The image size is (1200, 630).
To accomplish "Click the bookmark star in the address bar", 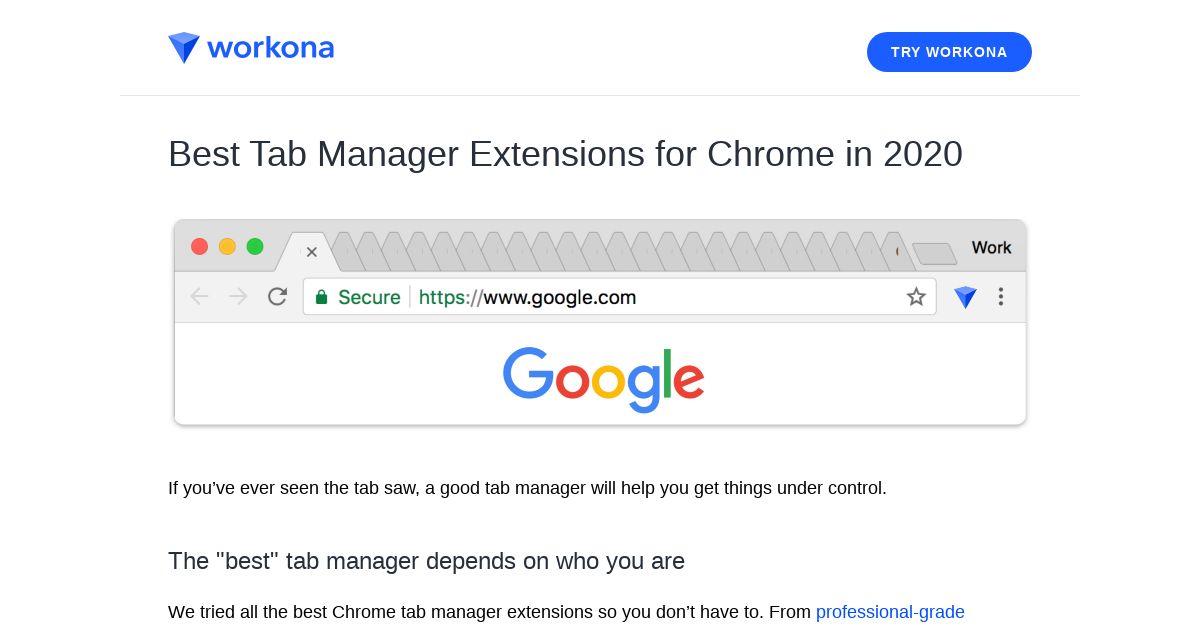I will [916, 297].
